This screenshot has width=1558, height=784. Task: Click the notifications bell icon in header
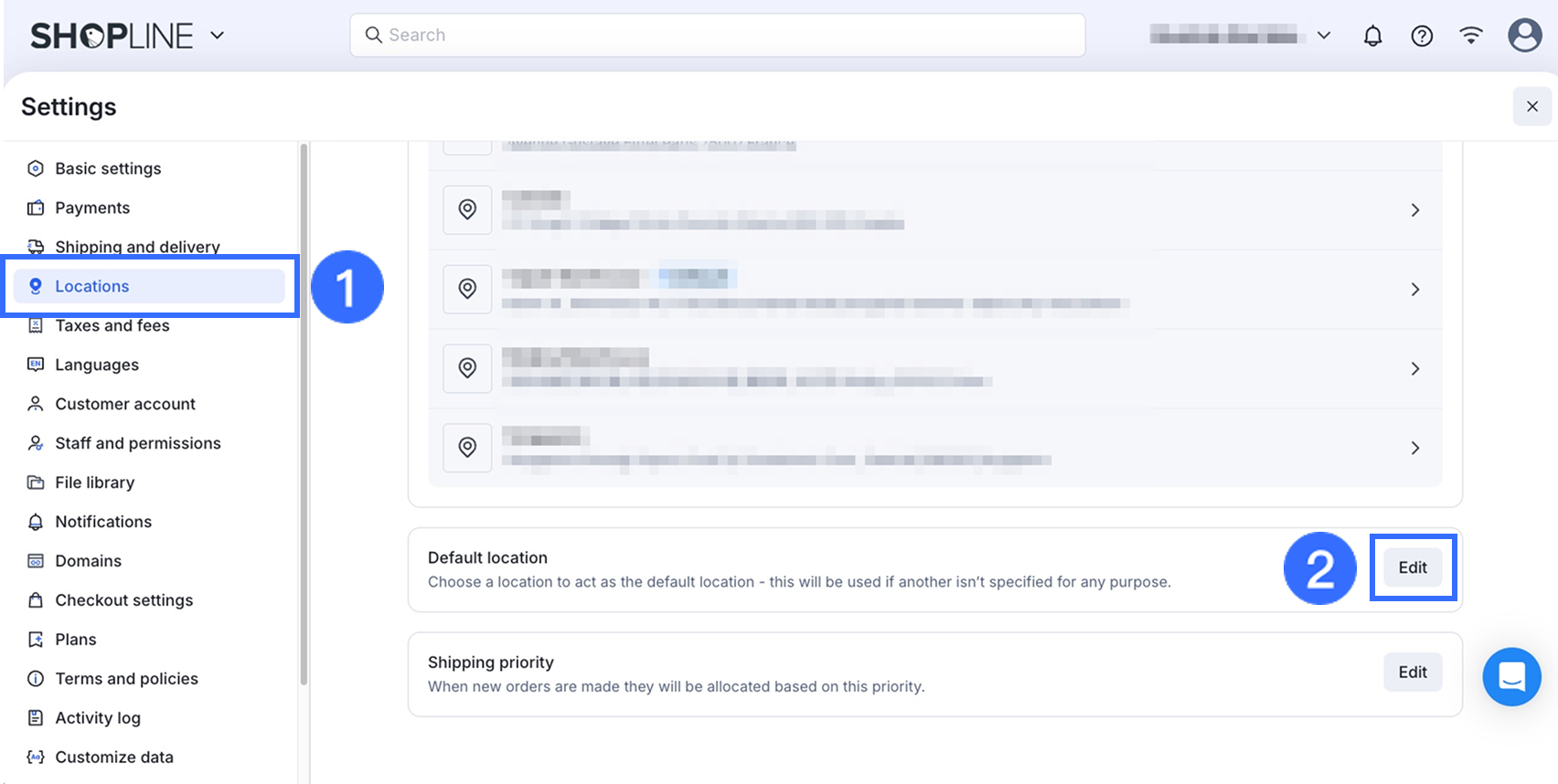(1372, 36)
